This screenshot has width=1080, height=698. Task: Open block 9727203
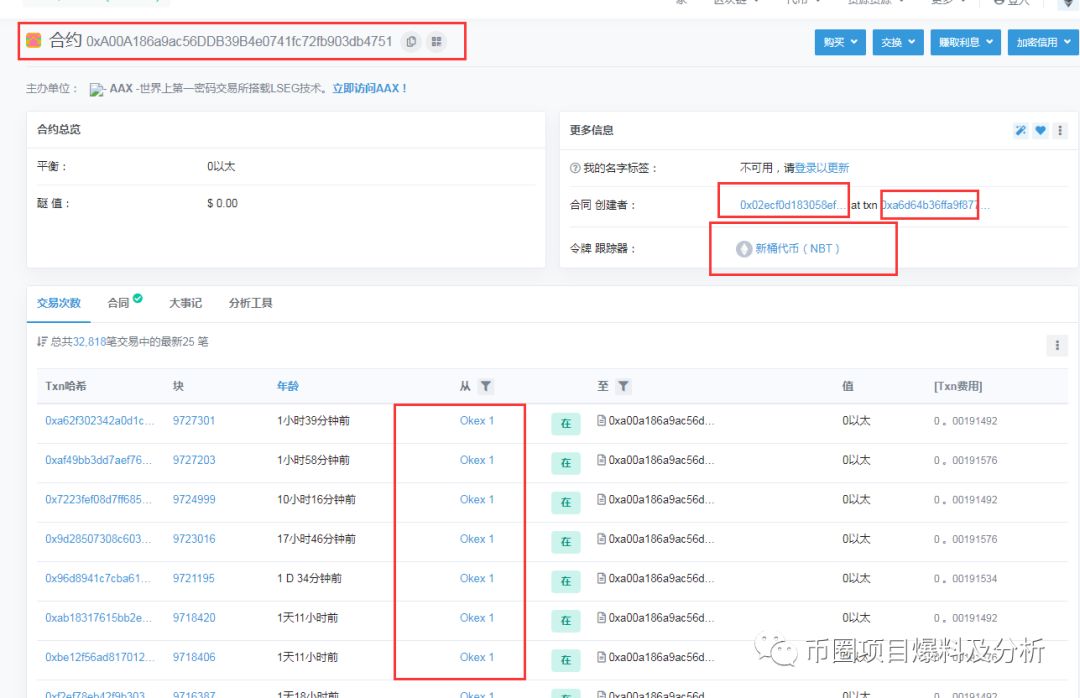194,460
